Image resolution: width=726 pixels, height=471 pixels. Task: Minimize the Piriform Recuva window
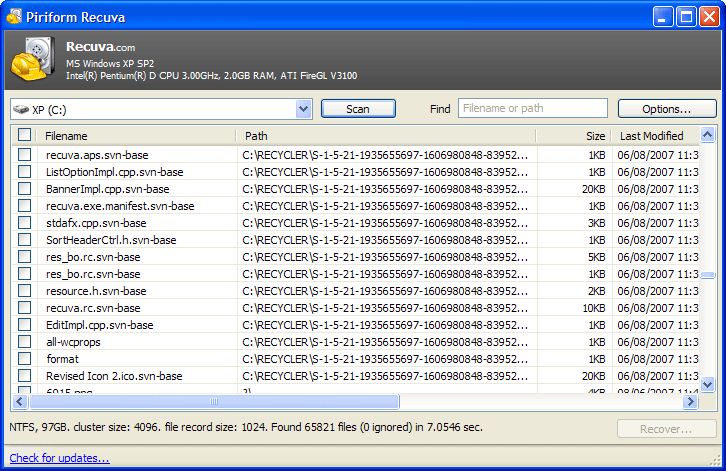[x=663, y=17]
